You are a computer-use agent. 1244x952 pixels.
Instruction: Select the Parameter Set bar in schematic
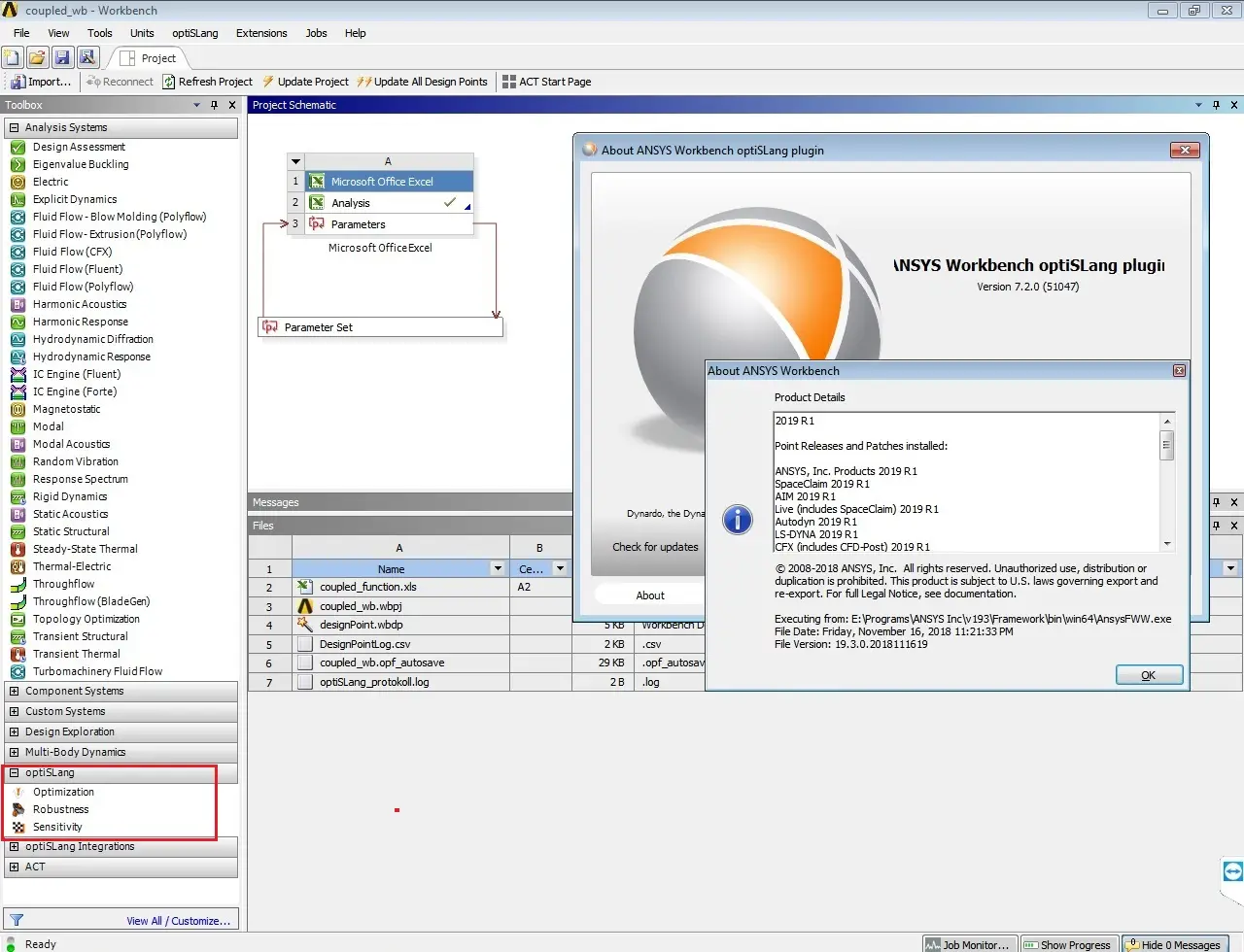[380, 327]
